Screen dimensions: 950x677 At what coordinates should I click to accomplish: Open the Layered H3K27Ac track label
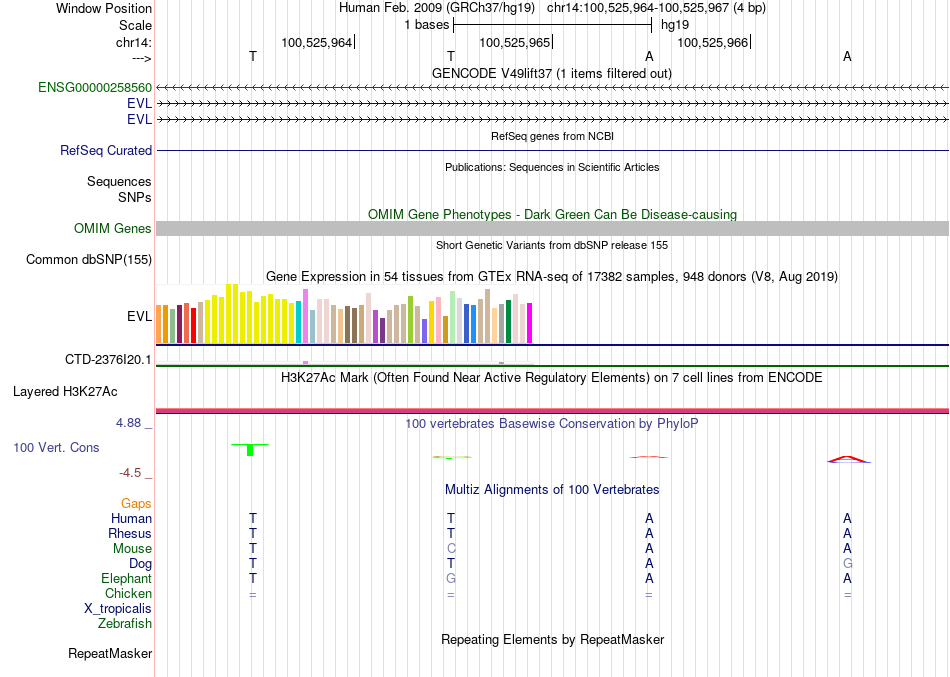click(65, 392)
